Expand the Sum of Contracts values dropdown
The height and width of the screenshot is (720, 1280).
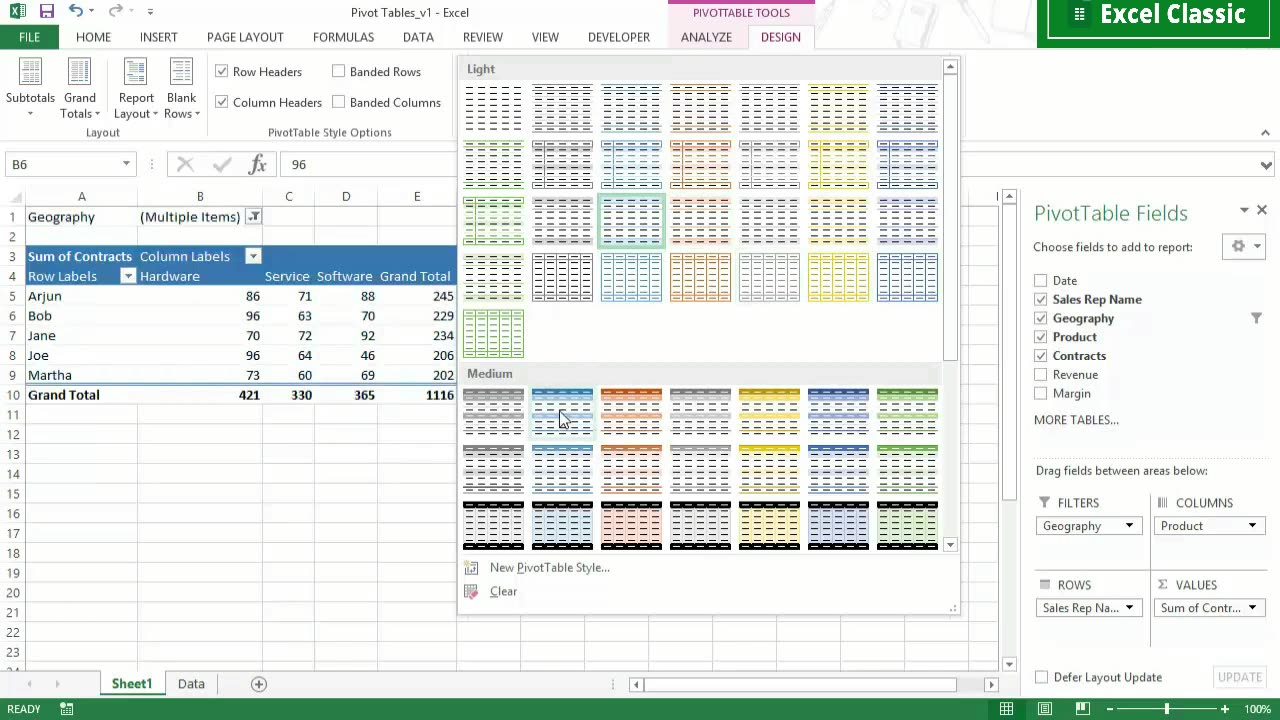point(1252,608)
